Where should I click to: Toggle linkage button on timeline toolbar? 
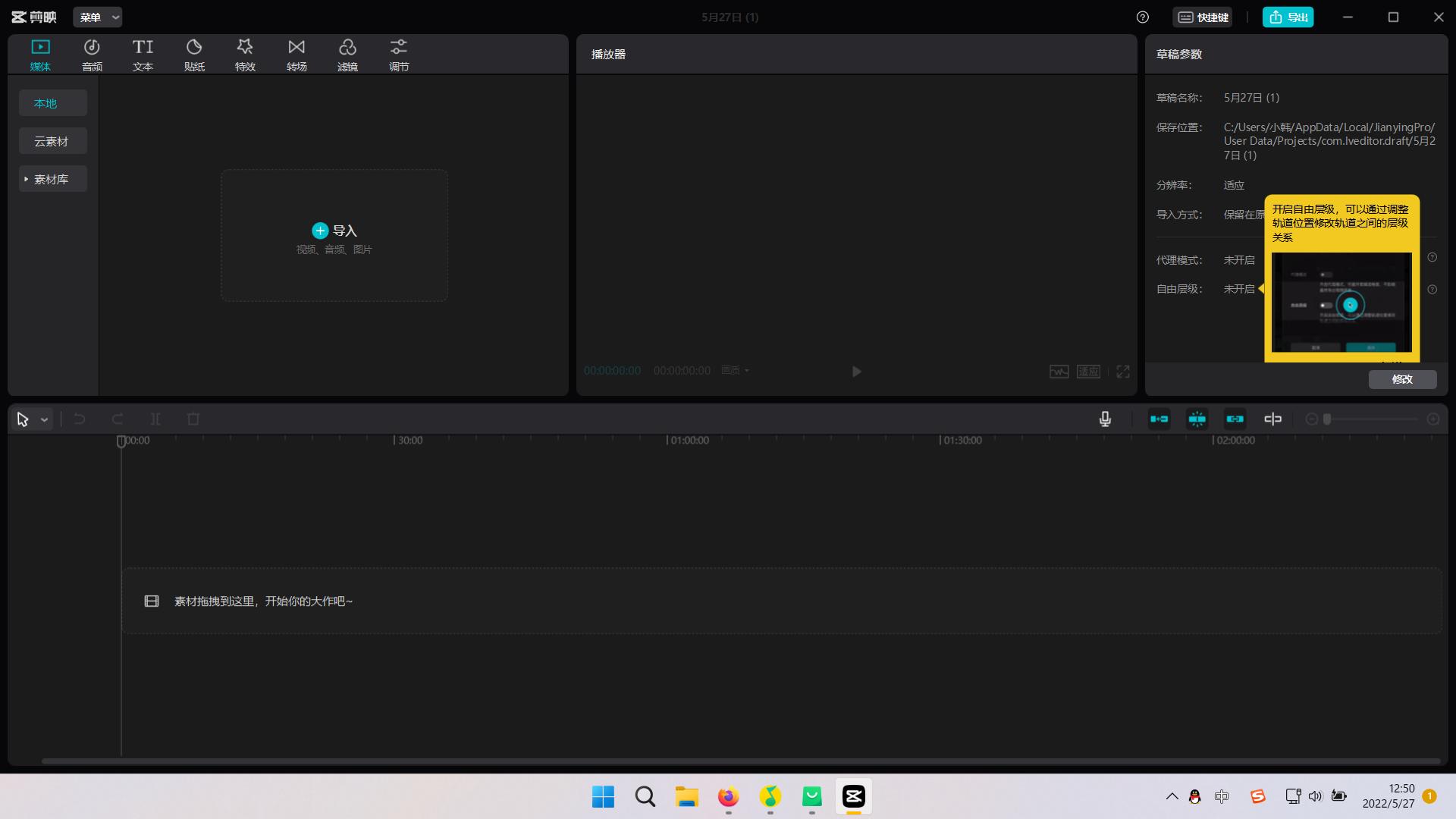pyautogui.click(x=1235, y=419)
